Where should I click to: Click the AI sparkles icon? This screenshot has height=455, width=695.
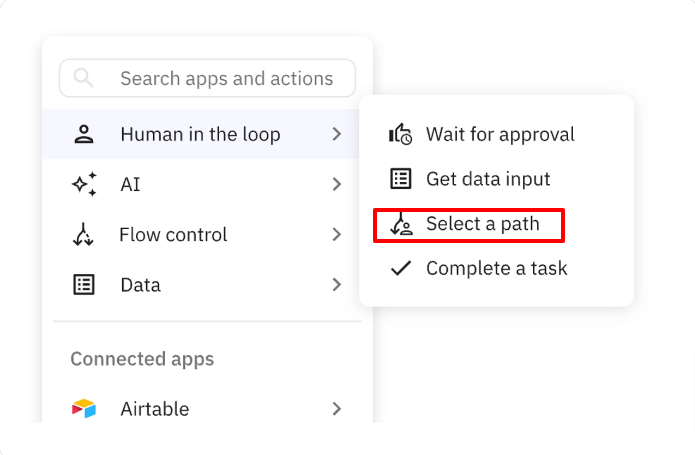(84, 184)
